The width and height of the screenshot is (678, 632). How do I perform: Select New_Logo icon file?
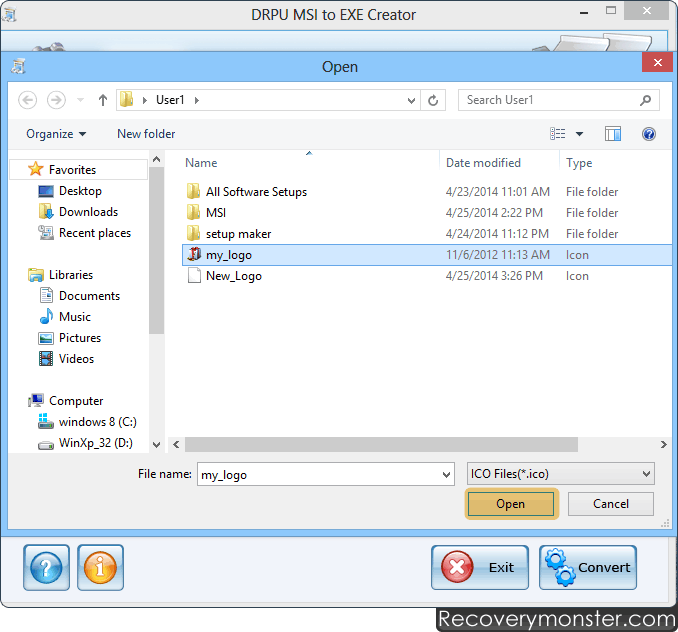pos(233,276)
